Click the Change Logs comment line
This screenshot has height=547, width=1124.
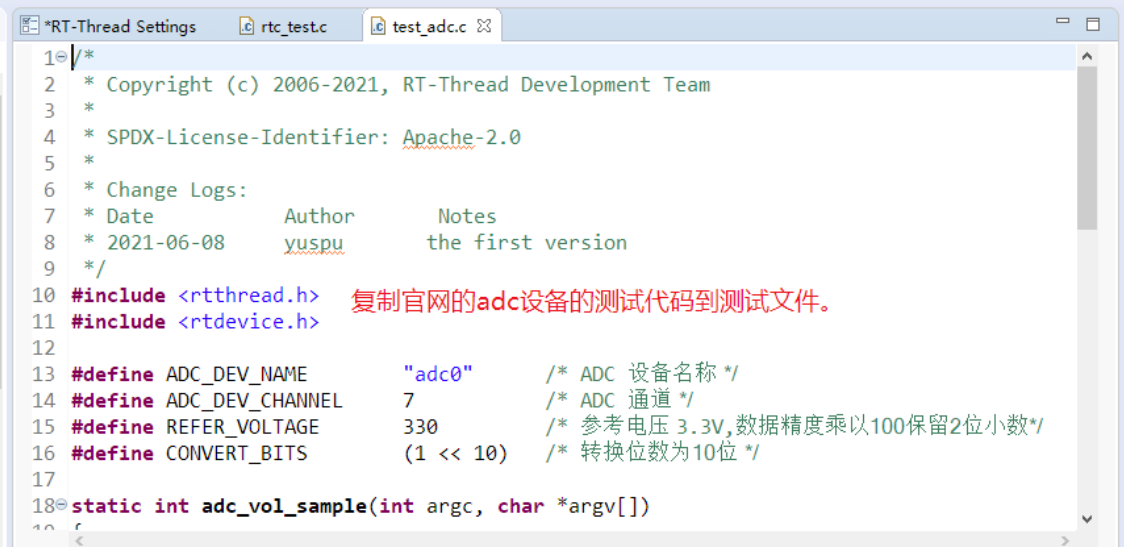177,190
